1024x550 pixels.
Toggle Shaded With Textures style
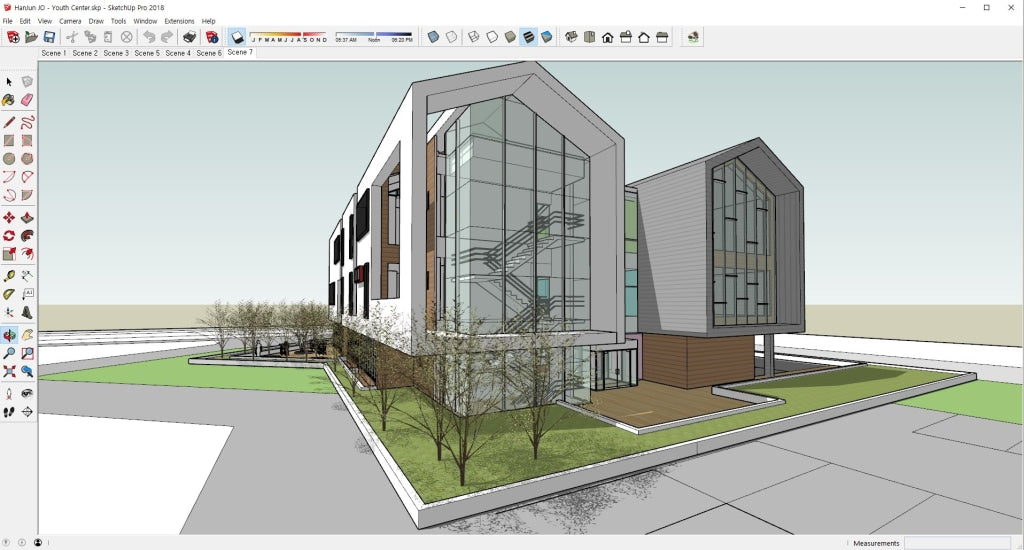pos(528,37)
